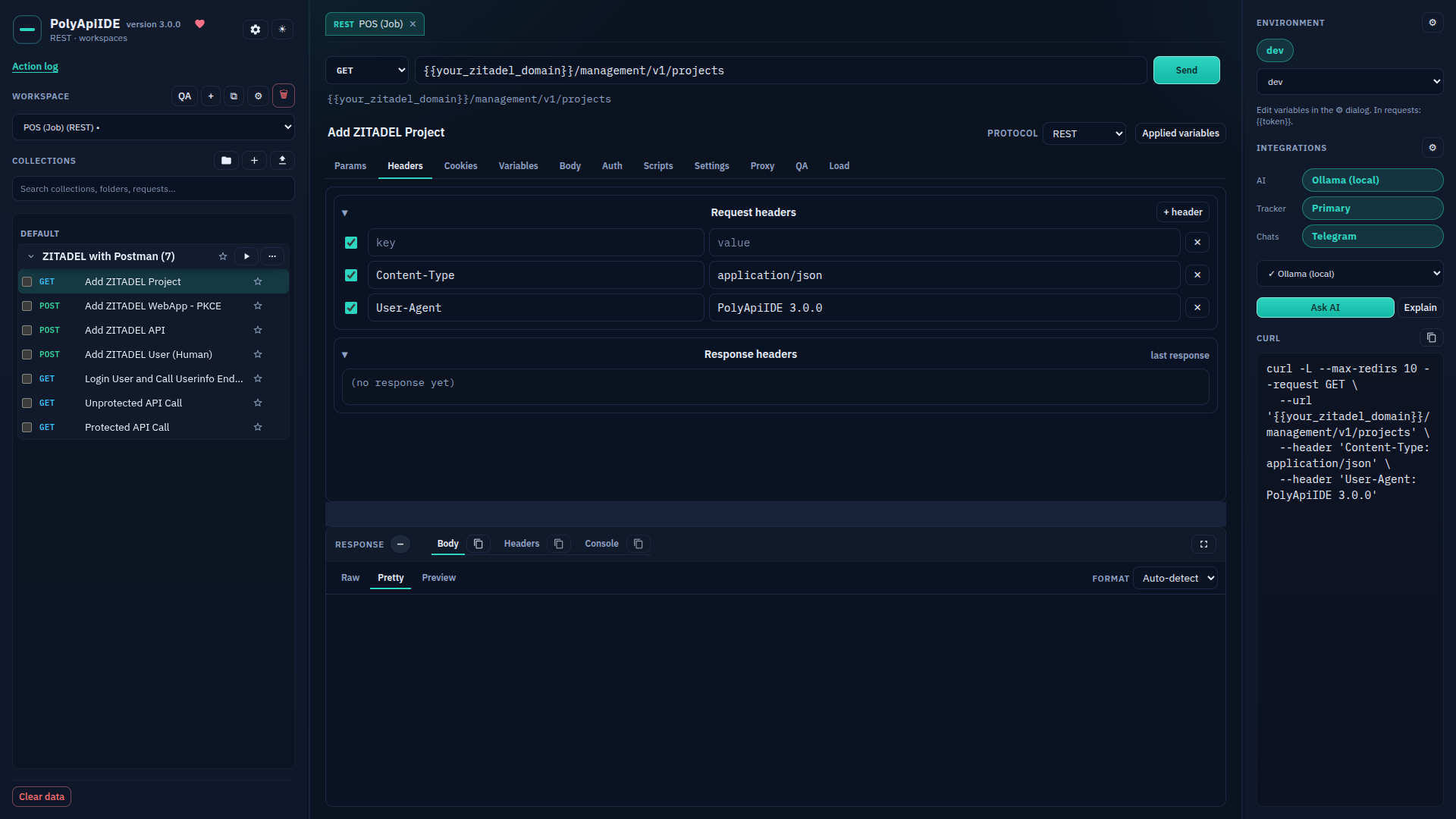The width and height of the screenshot is (1456, 819).
Task: Duplicate workspace with copy icon
Action: point(234,96)
